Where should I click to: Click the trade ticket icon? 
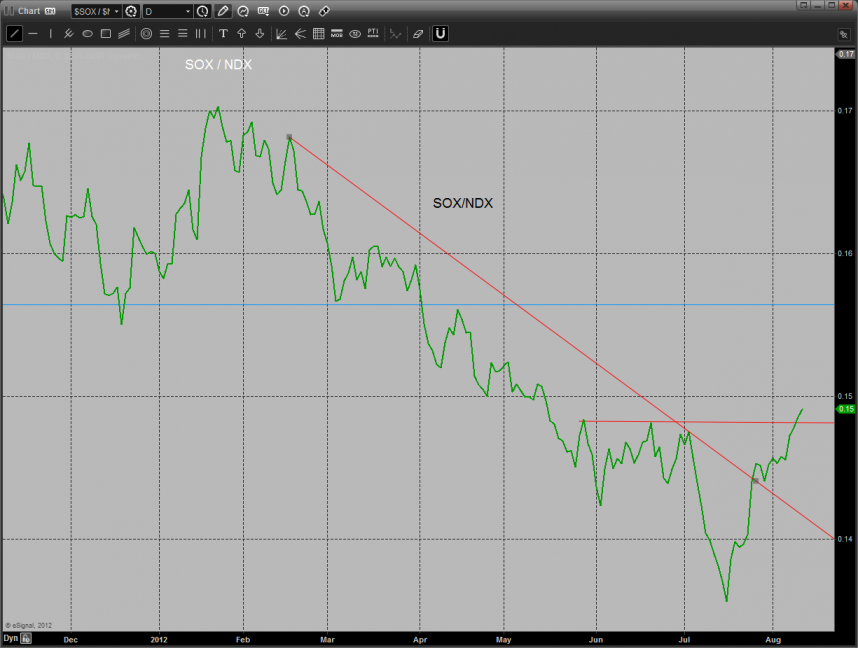[324, 11]
